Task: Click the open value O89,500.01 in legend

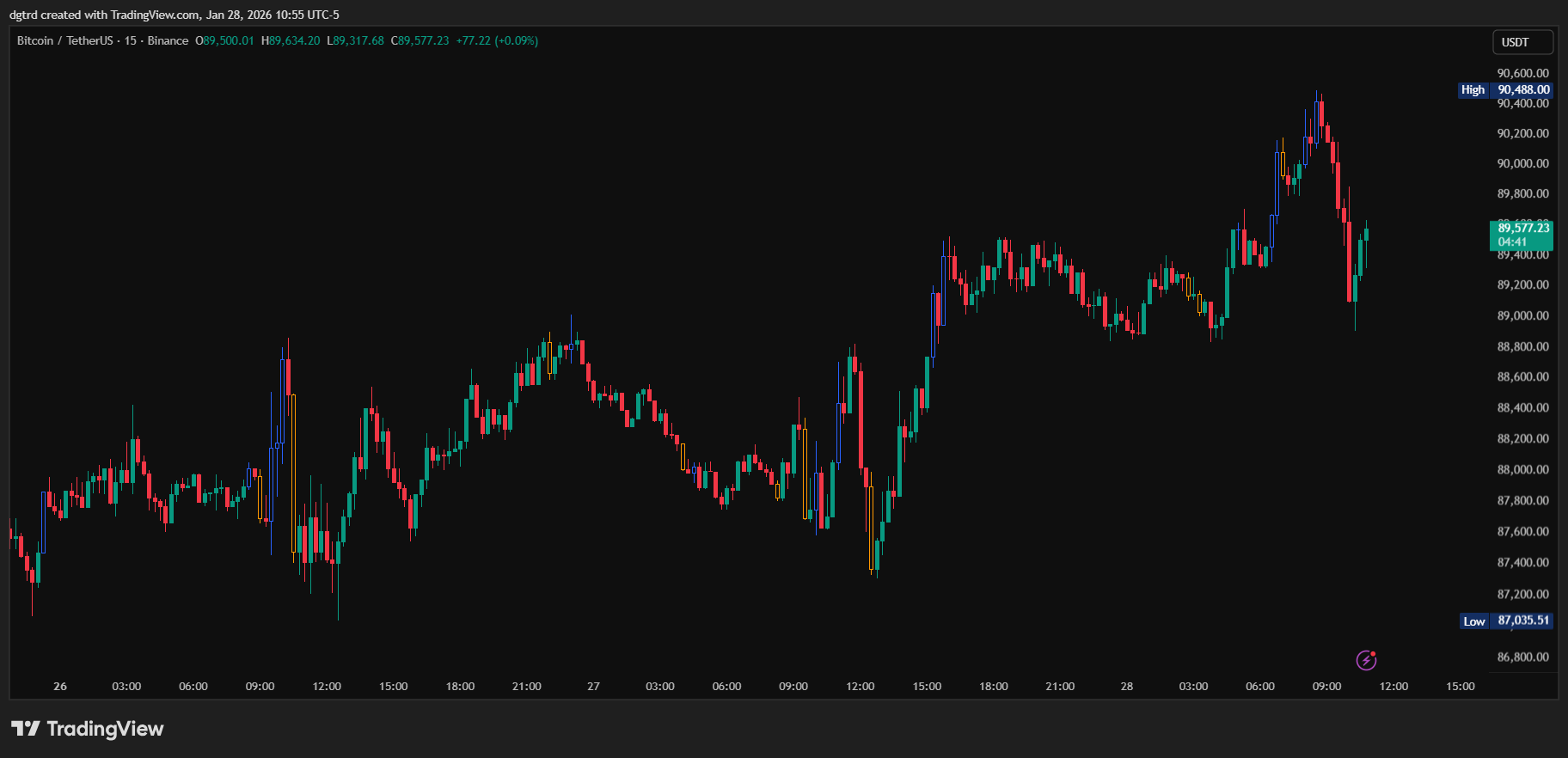Action: [224, 40]
